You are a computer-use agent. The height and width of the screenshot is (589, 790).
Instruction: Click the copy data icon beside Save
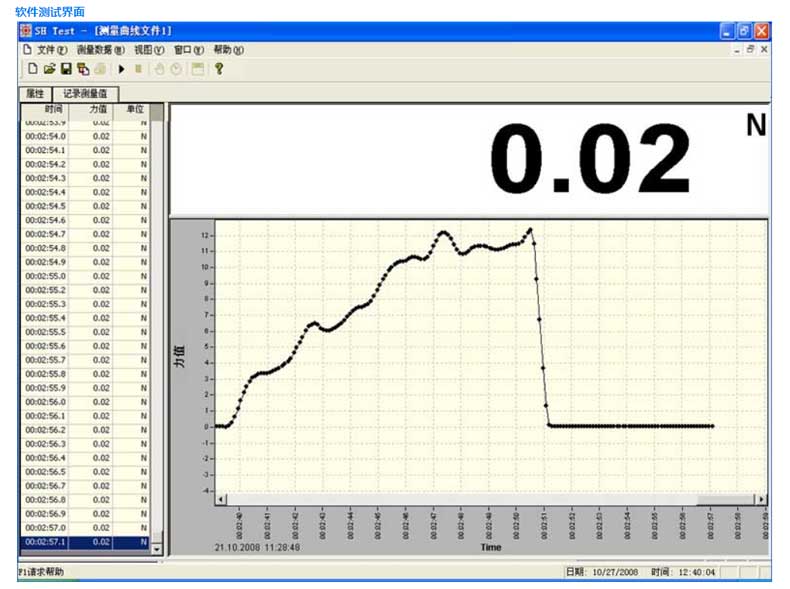82,69
